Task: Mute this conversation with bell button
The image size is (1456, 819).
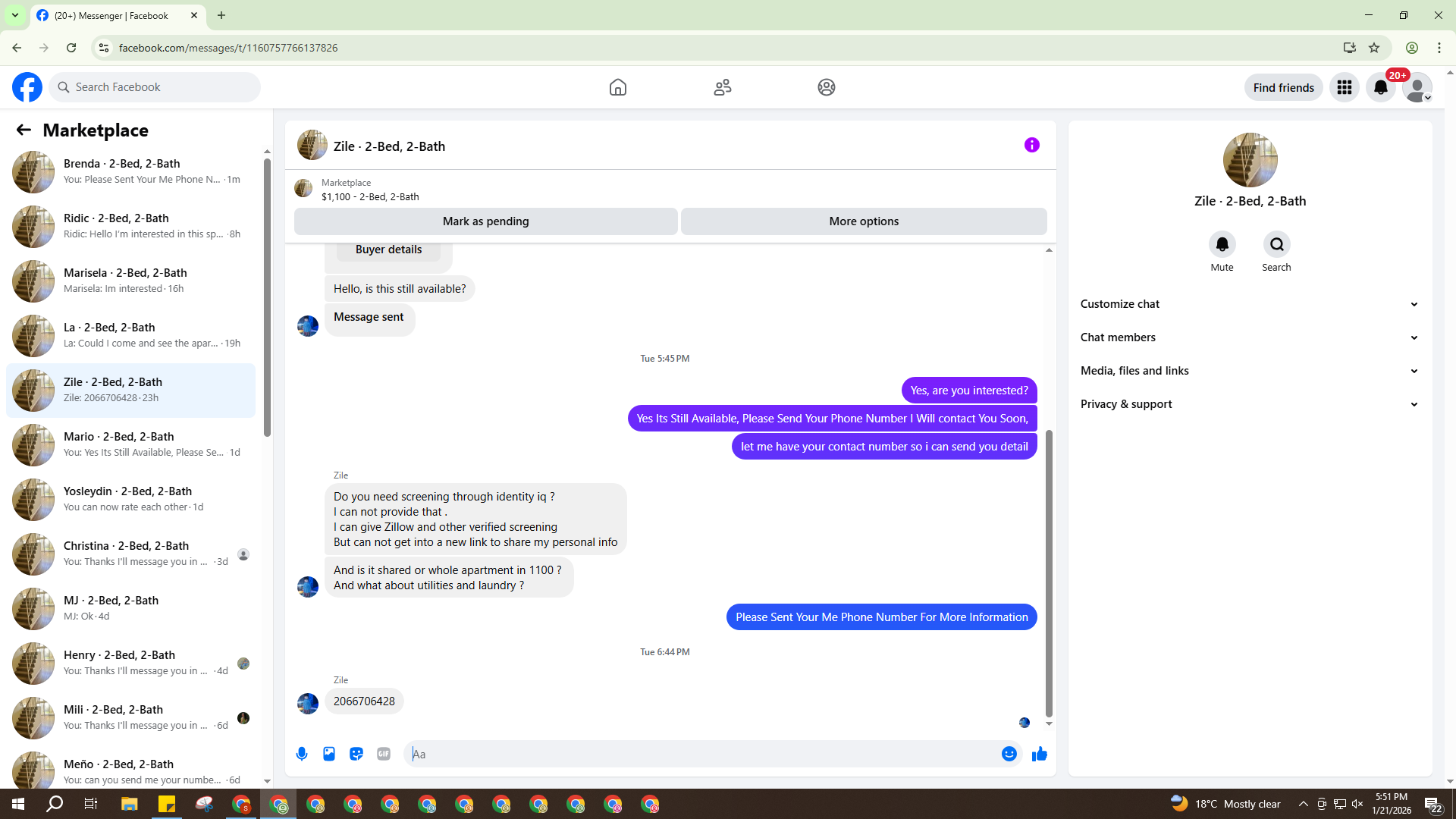Action: pyautogui.click(x=1222, y=244)
